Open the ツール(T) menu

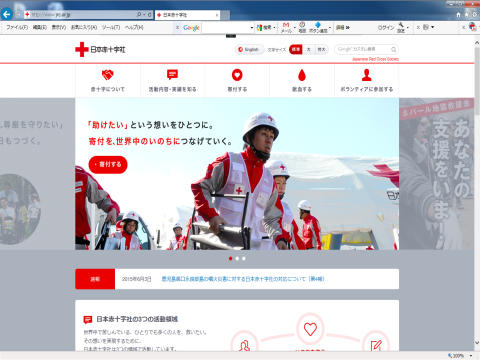(x=111, y=27)
